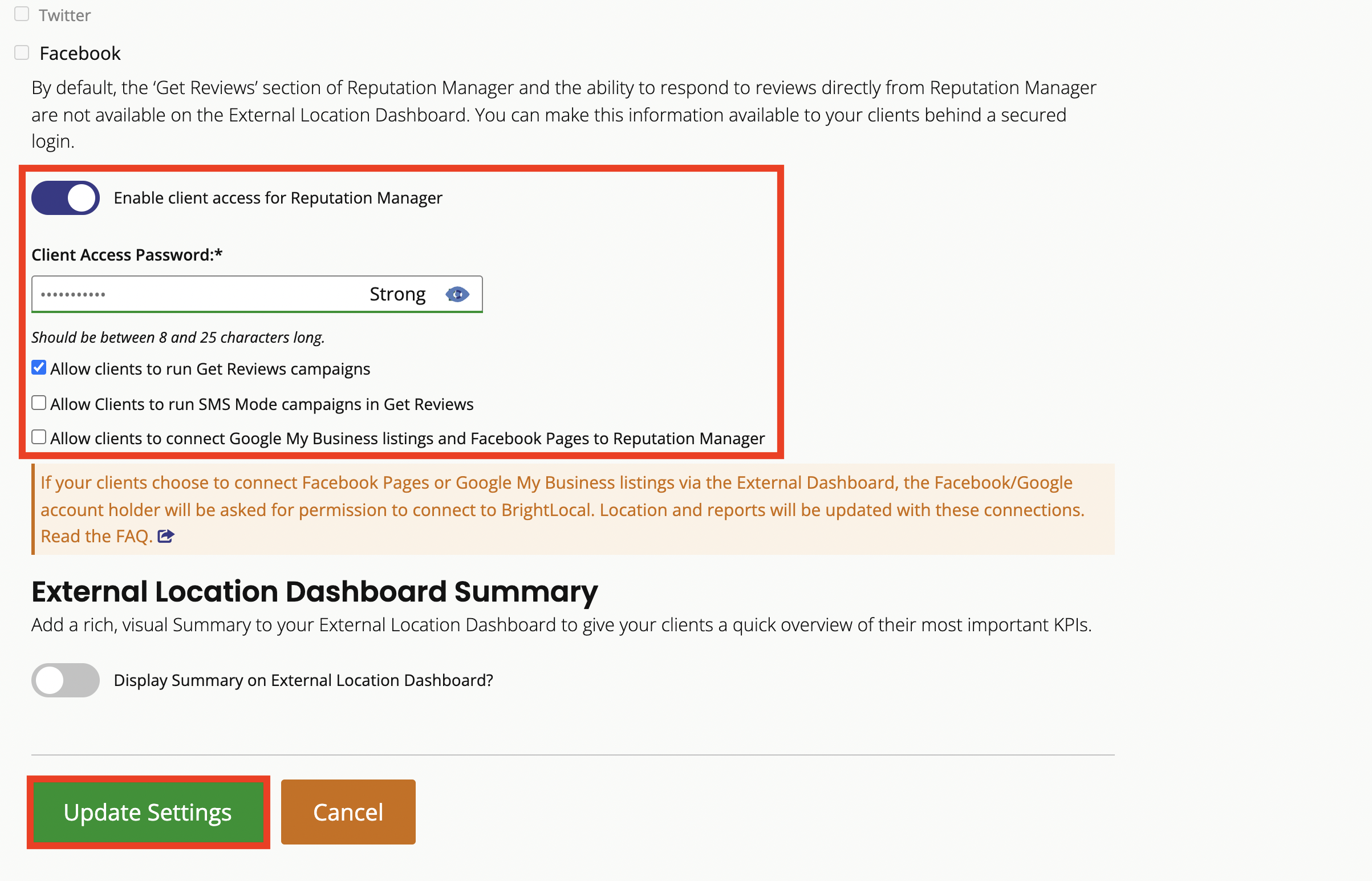This screenshot has height=881, width=1372.
Task: Check Allow clients to connect Google My Business
Action: 39,437
